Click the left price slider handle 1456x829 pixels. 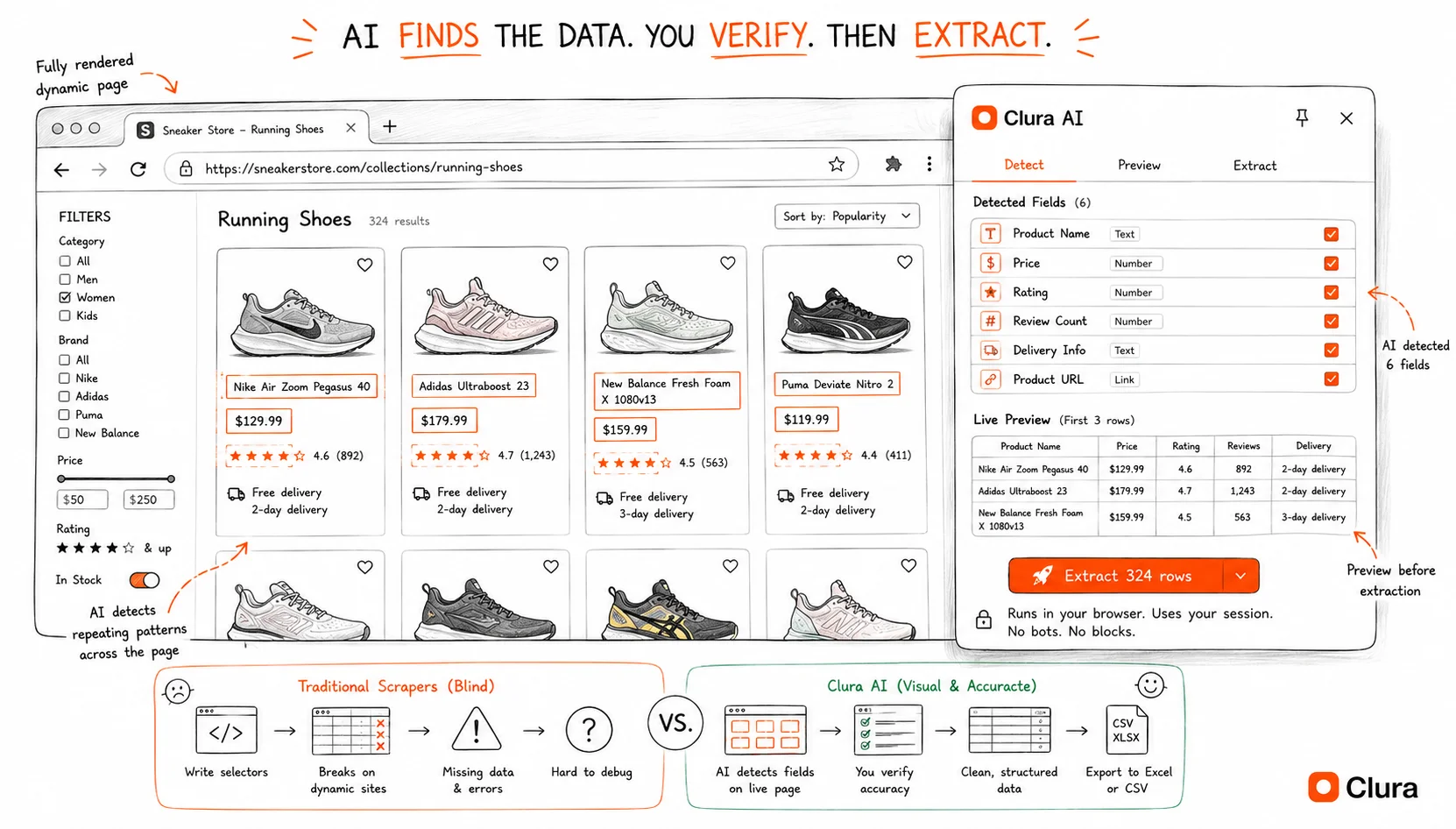(x=61, y=478)
